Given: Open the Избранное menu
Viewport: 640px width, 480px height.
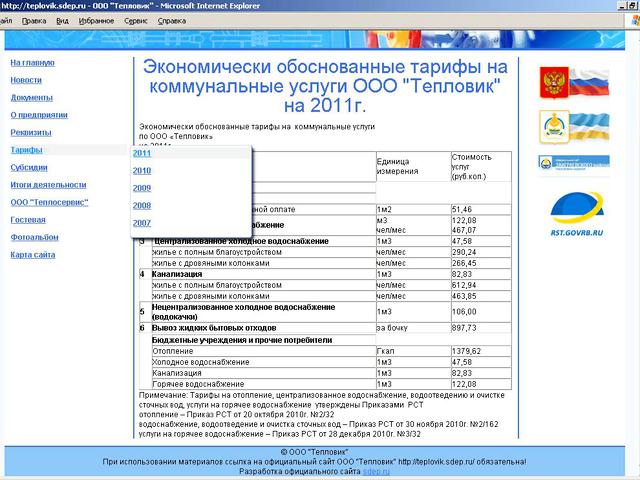Looking at the screenshot, I should [x=96, y=21].
